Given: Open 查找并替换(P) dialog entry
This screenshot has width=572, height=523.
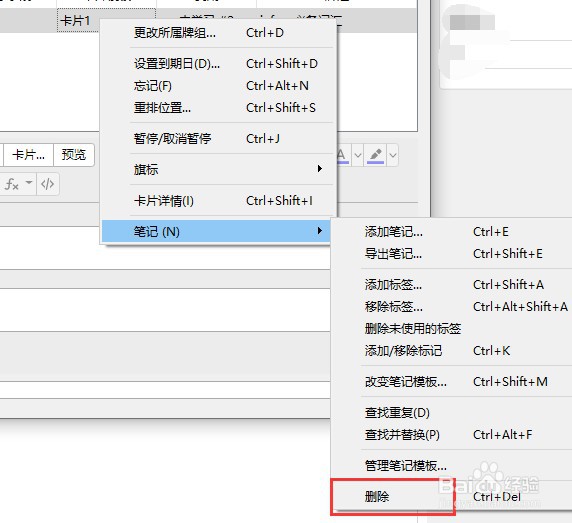Looking at the screenshot, I should tap(452, 435).
